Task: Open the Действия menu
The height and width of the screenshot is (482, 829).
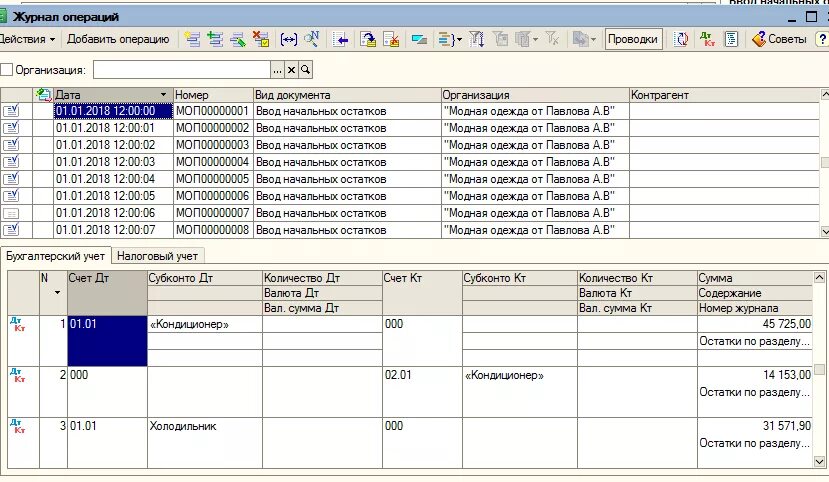Action: click(x=27, y=39)
